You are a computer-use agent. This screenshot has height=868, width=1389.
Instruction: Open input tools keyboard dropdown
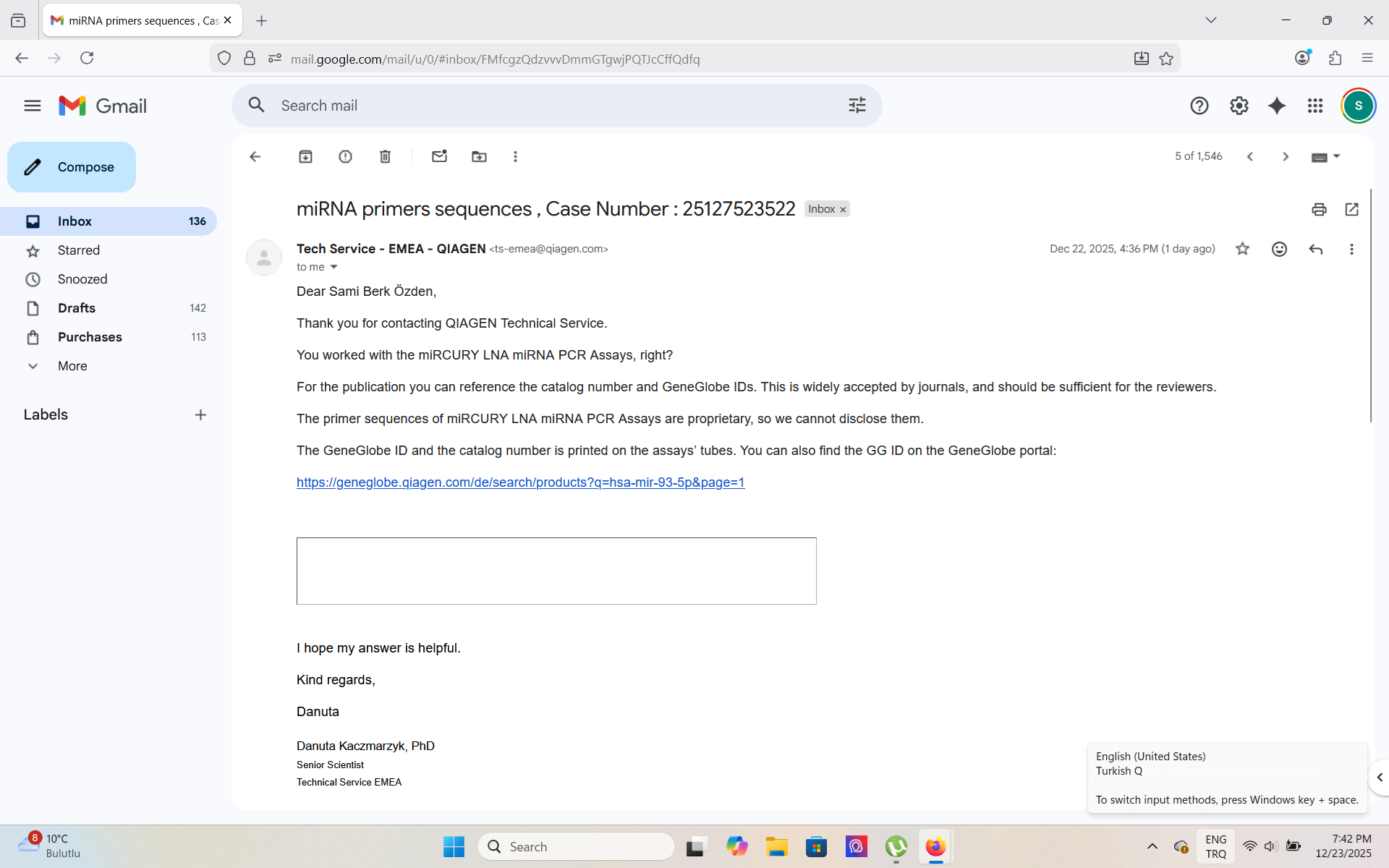coord(1326,156)
